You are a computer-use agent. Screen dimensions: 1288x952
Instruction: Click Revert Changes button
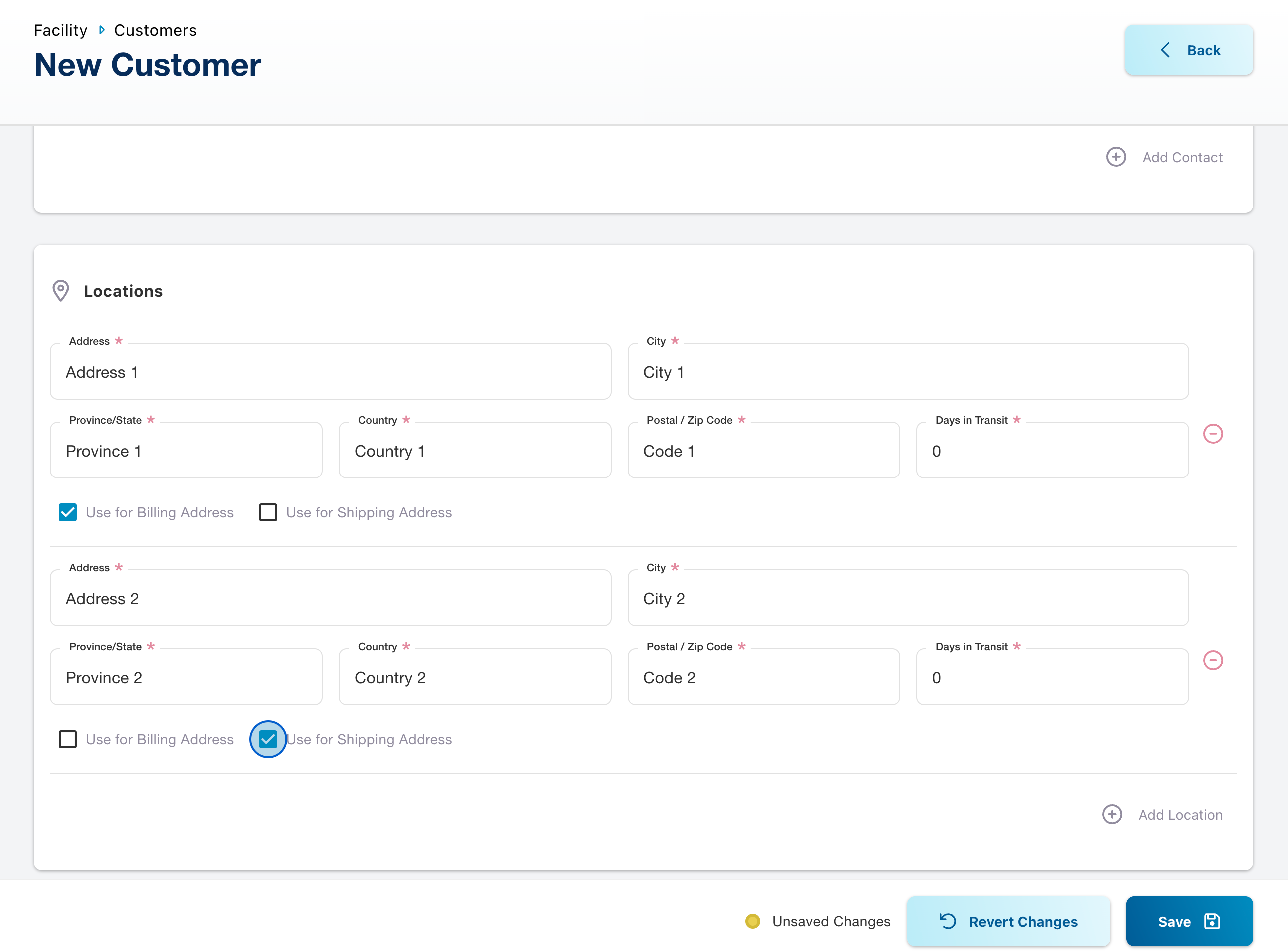pyautogui.click(x=1008, y=921)
